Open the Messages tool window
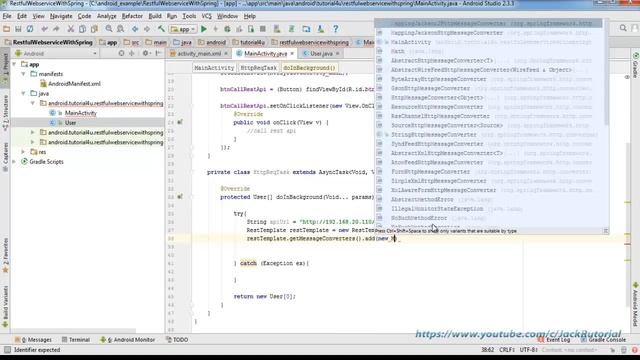Image resolution: width=640 pixels, height=360 pixels. (33, 340)
